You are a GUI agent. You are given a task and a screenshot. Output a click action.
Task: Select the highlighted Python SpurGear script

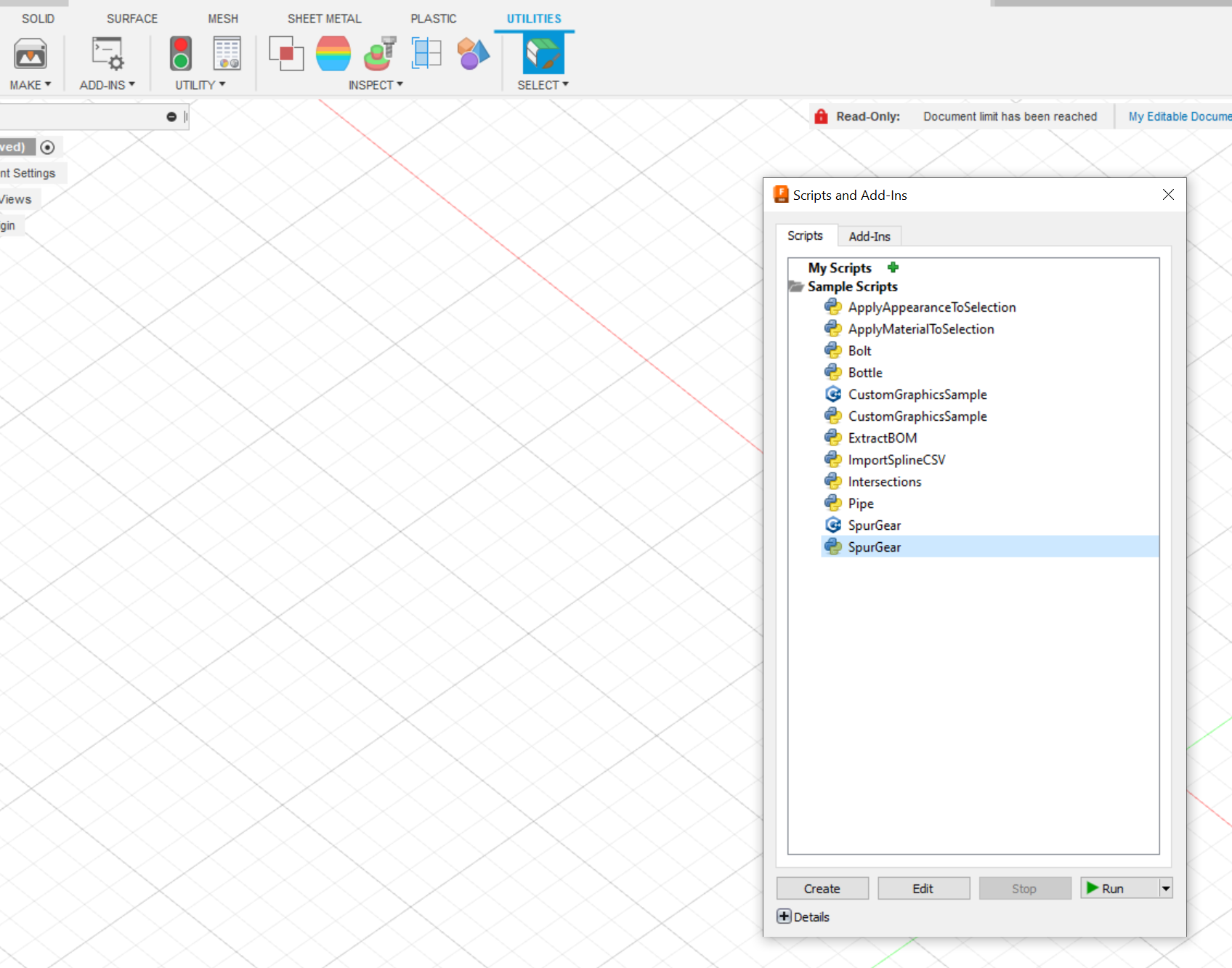[x=989, y=547]
